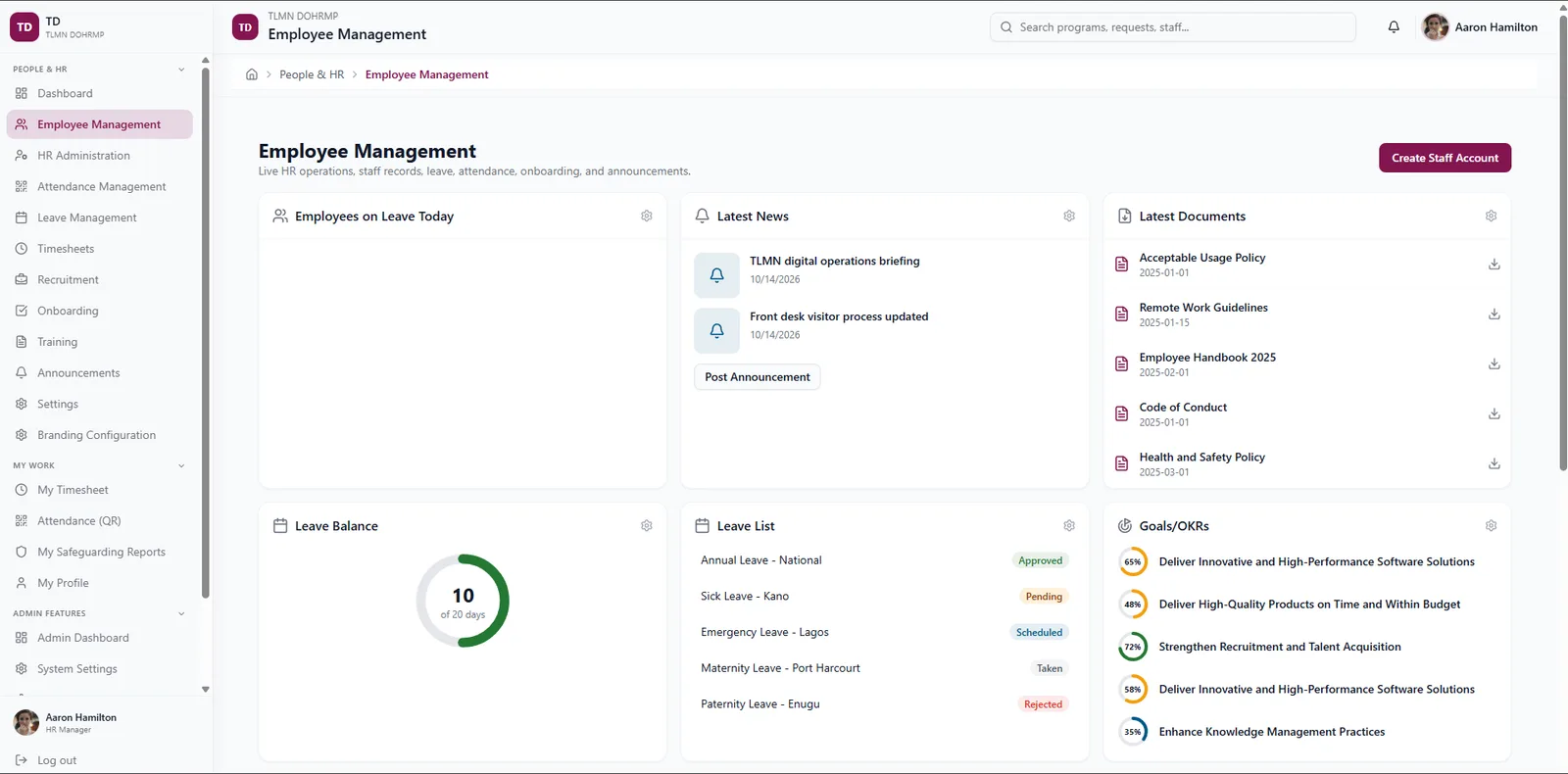Download Employee Handbook 2025
The image size is (1568, 774).
1494,364
